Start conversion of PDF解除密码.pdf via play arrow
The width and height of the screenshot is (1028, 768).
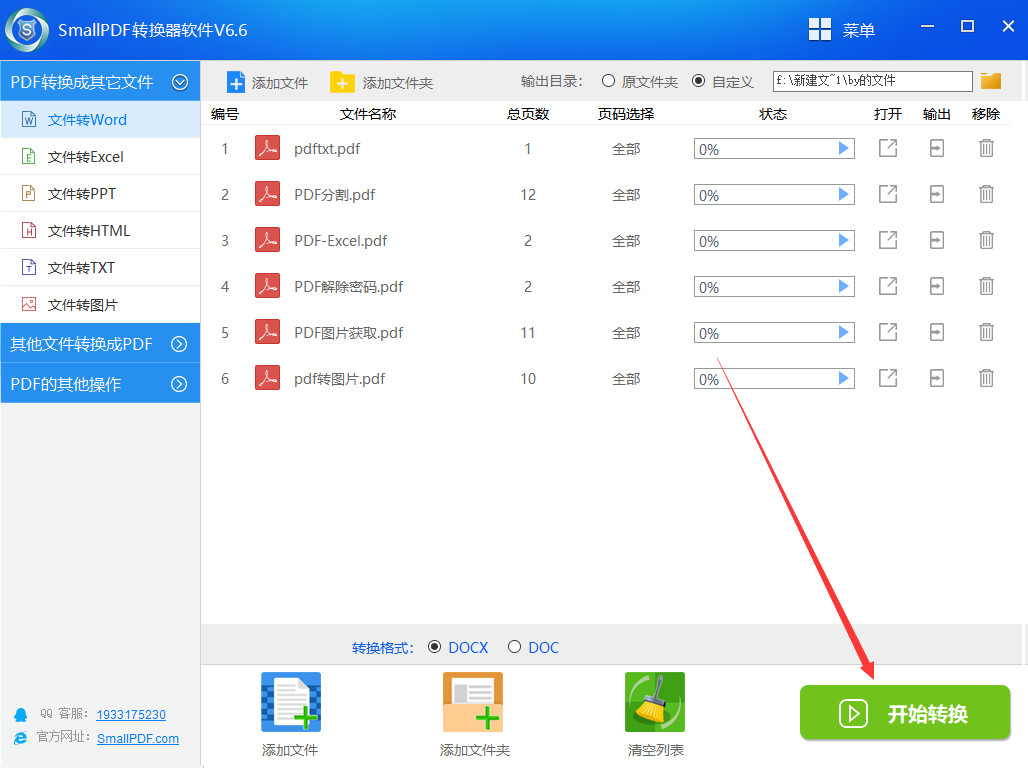click(844, 286)
